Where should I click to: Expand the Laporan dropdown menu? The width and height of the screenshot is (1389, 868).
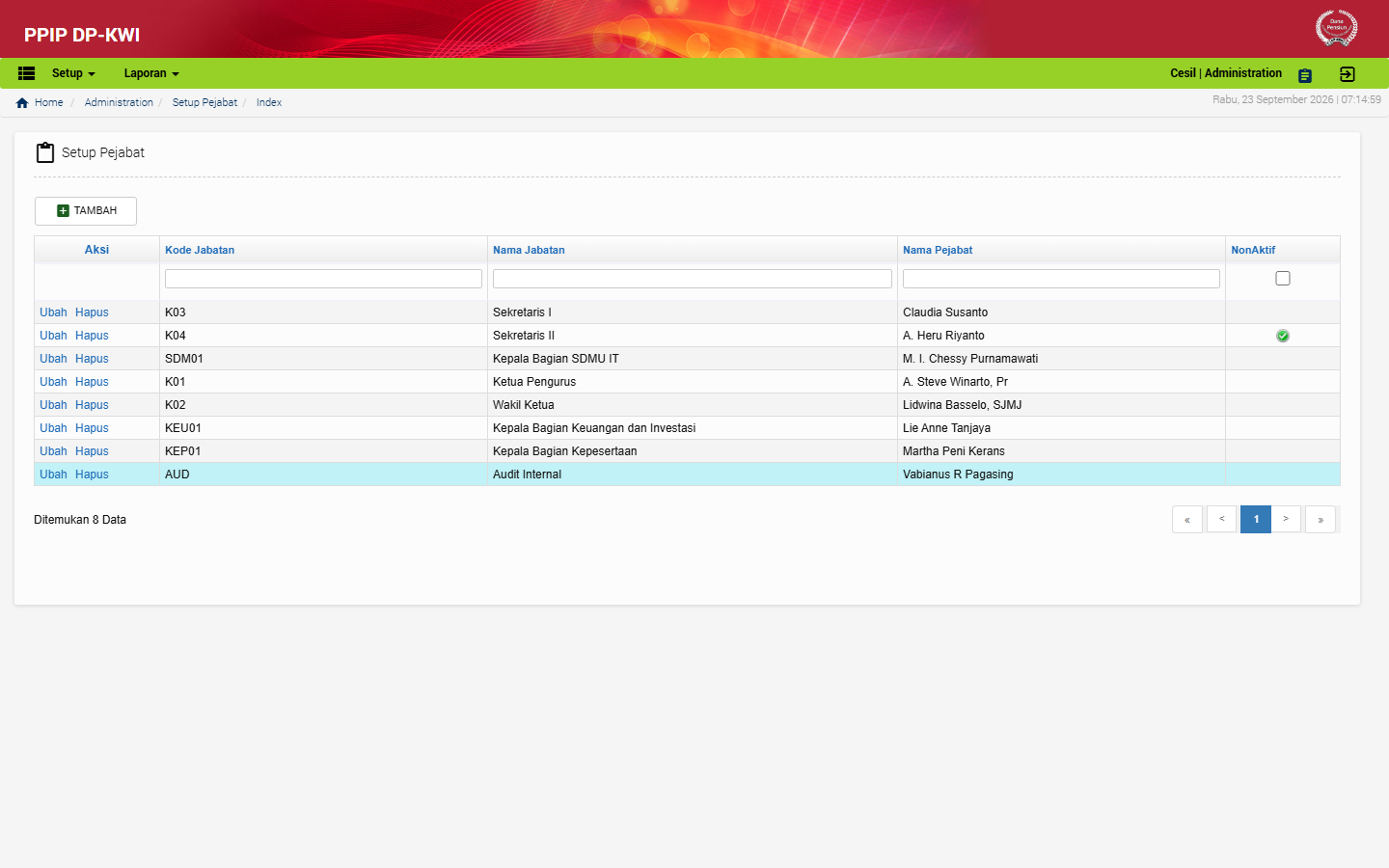(x=151, y=73)
